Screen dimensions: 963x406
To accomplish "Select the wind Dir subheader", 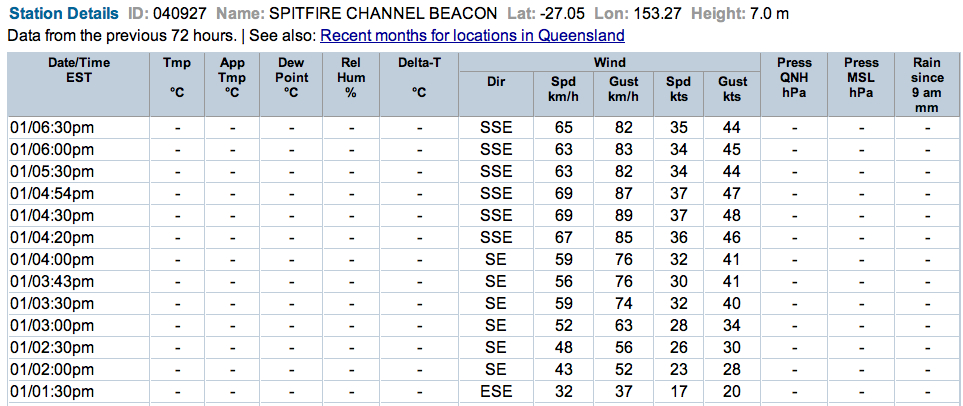I will [496, 82].
